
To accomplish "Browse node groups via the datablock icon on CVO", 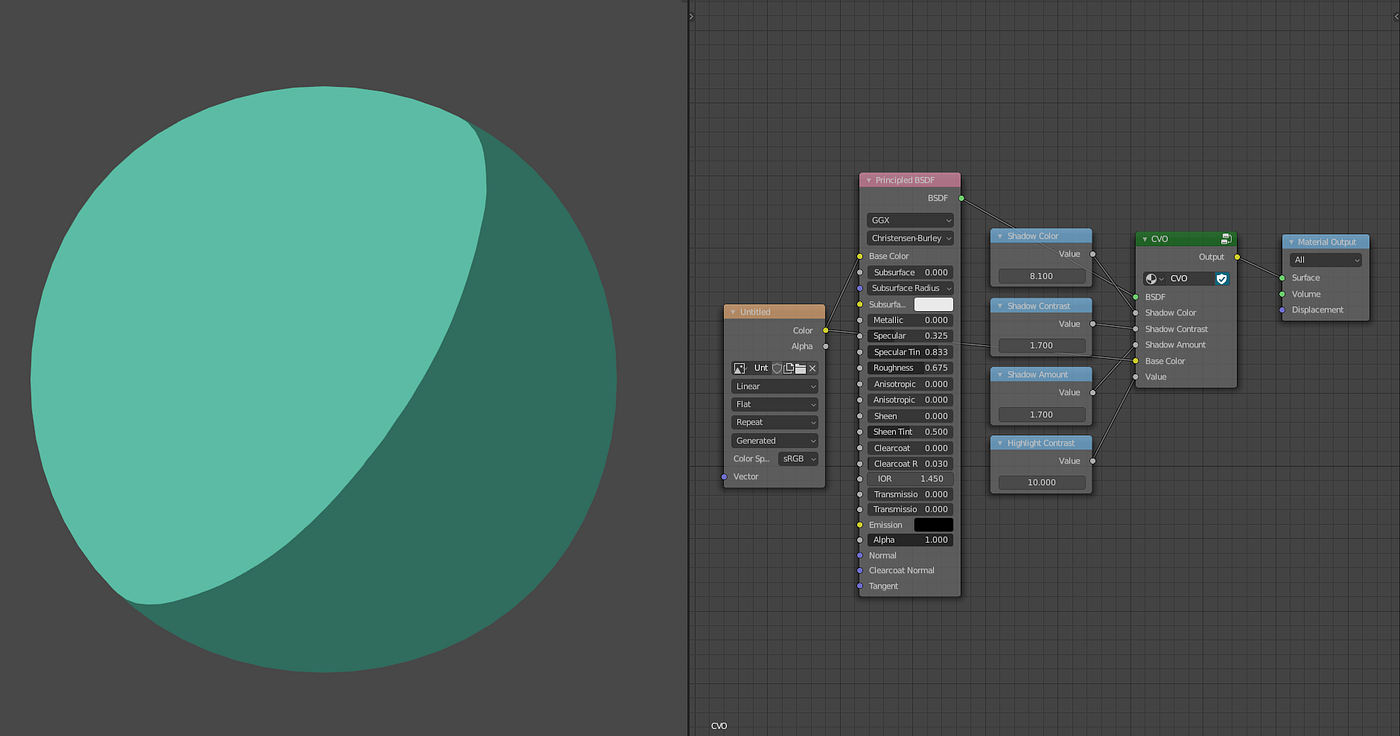I will click(1151, 278).
